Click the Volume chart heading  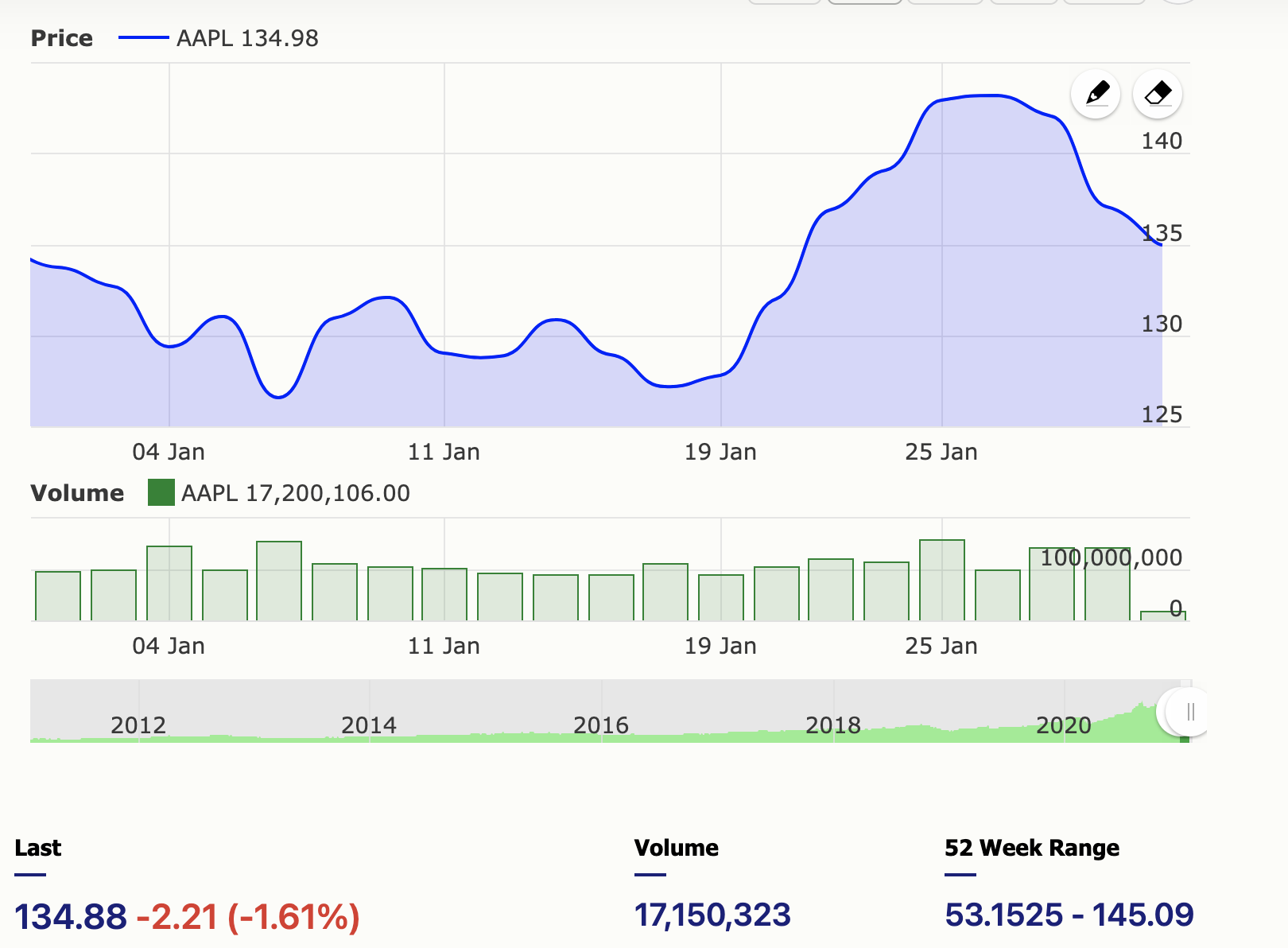77,493
